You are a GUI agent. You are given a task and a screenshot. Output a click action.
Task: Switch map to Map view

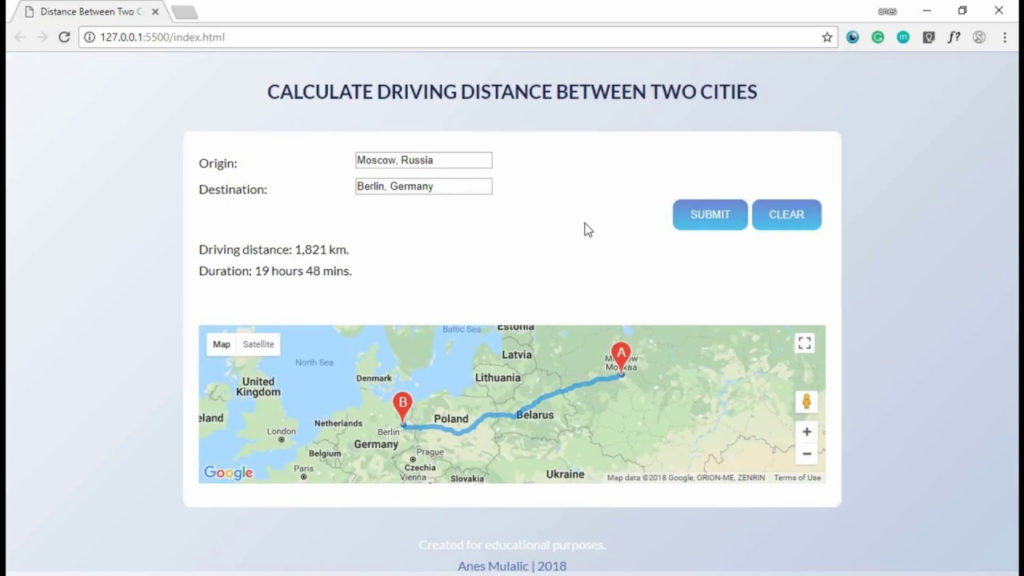221,344
